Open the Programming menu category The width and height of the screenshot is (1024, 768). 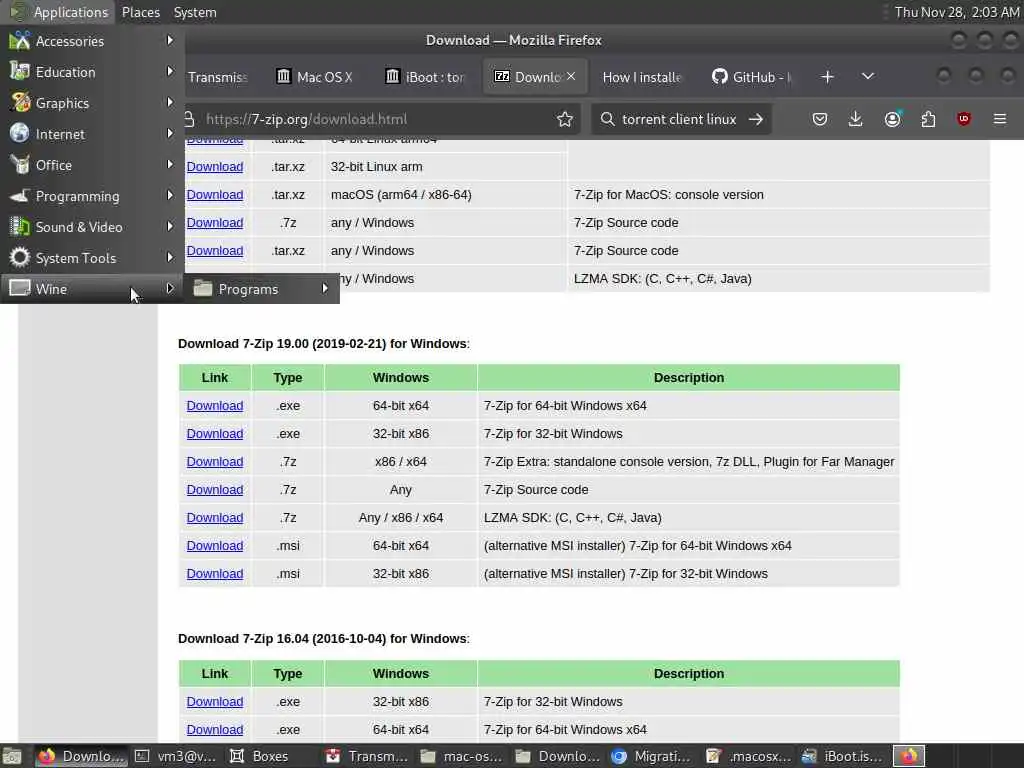pyautogui.click(x=92, y=196)
